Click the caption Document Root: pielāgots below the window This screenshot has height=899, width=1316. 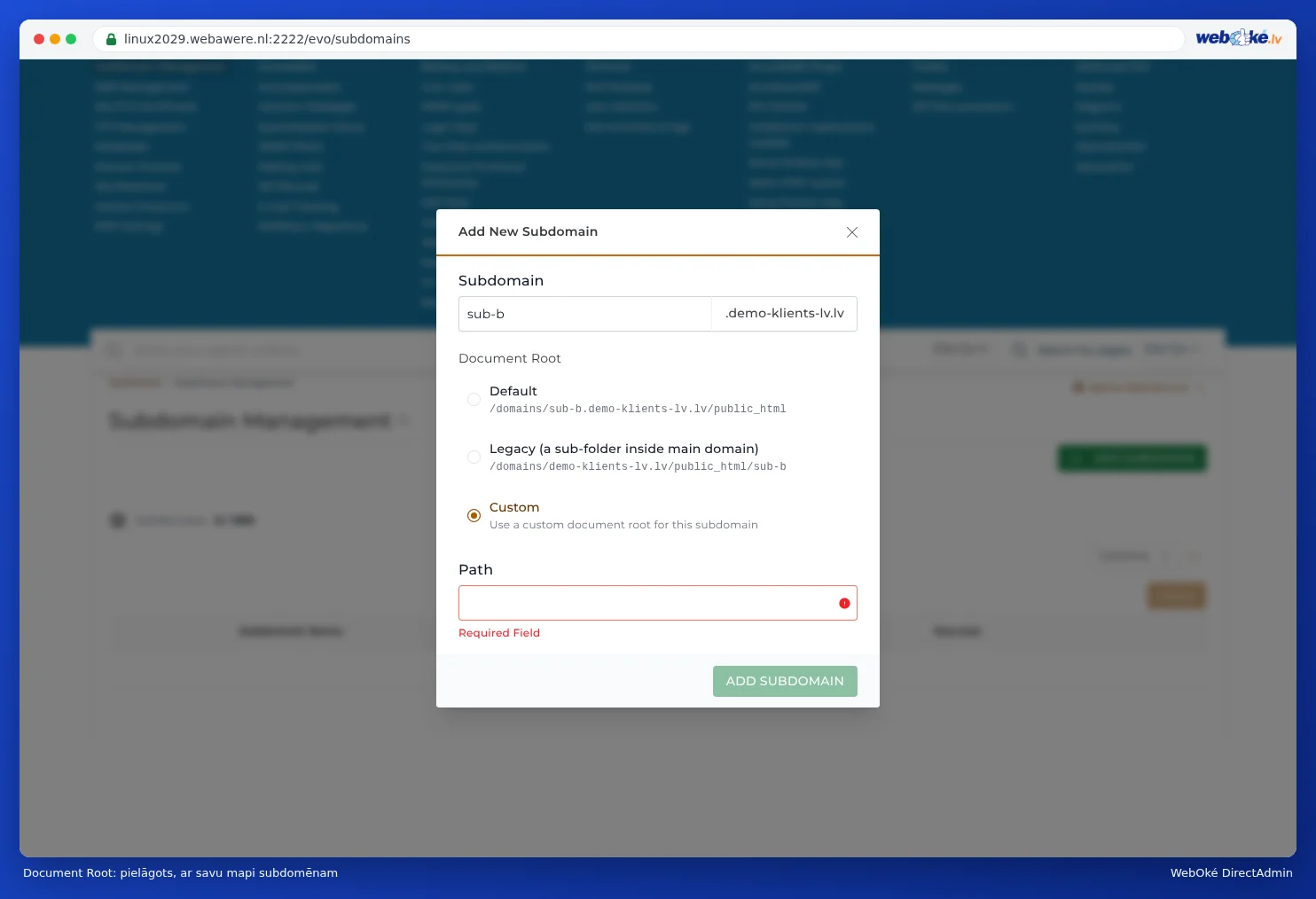180,872
